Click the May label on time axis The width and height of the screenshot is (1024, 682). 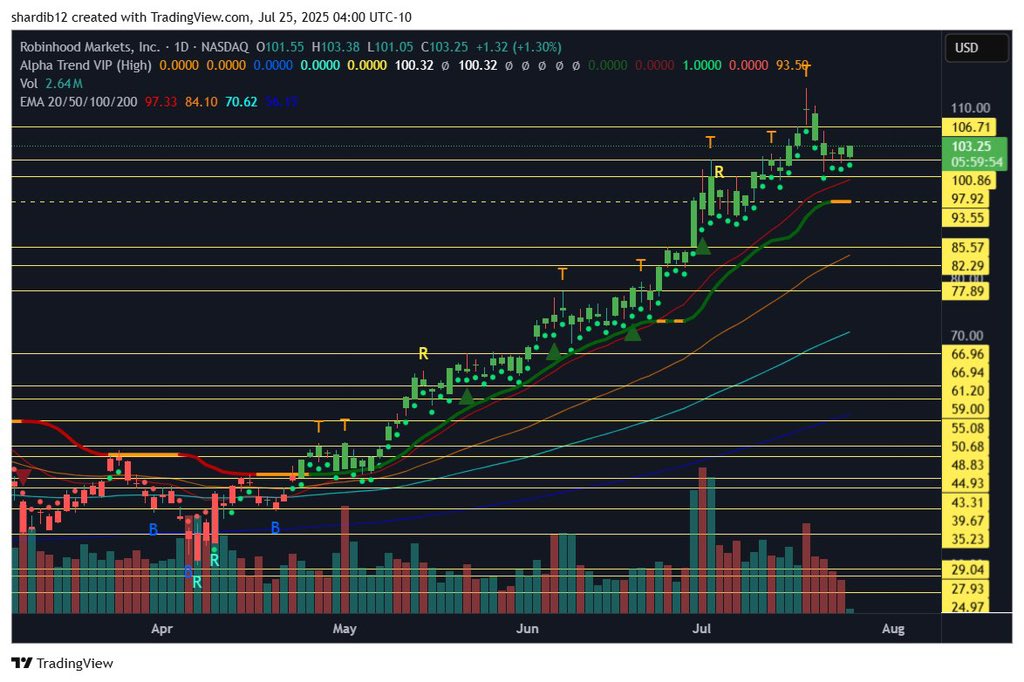click(x=344, y=629)
